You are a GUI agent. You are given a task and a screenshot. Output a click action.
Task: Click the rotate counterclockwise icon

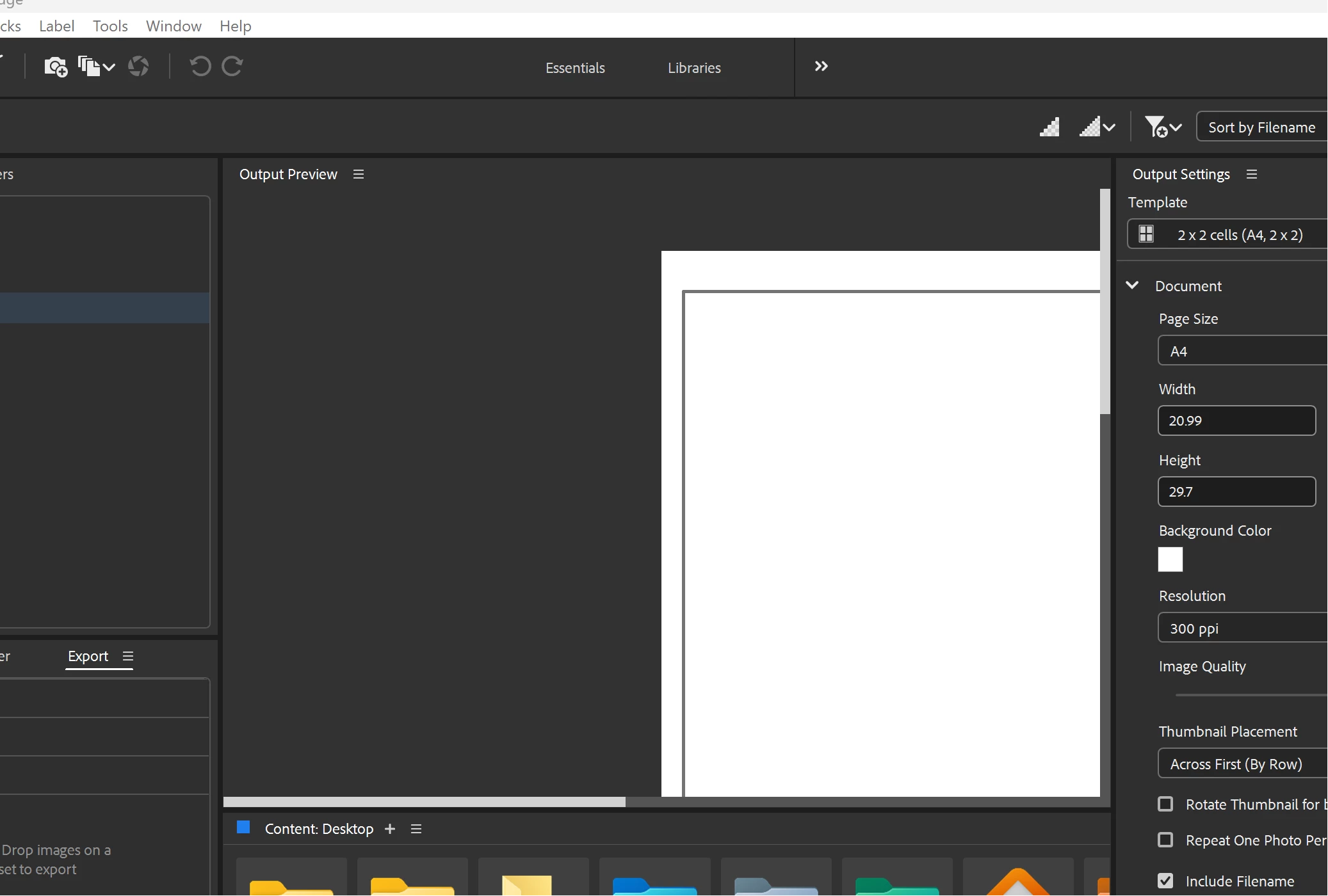click(200, 67)
